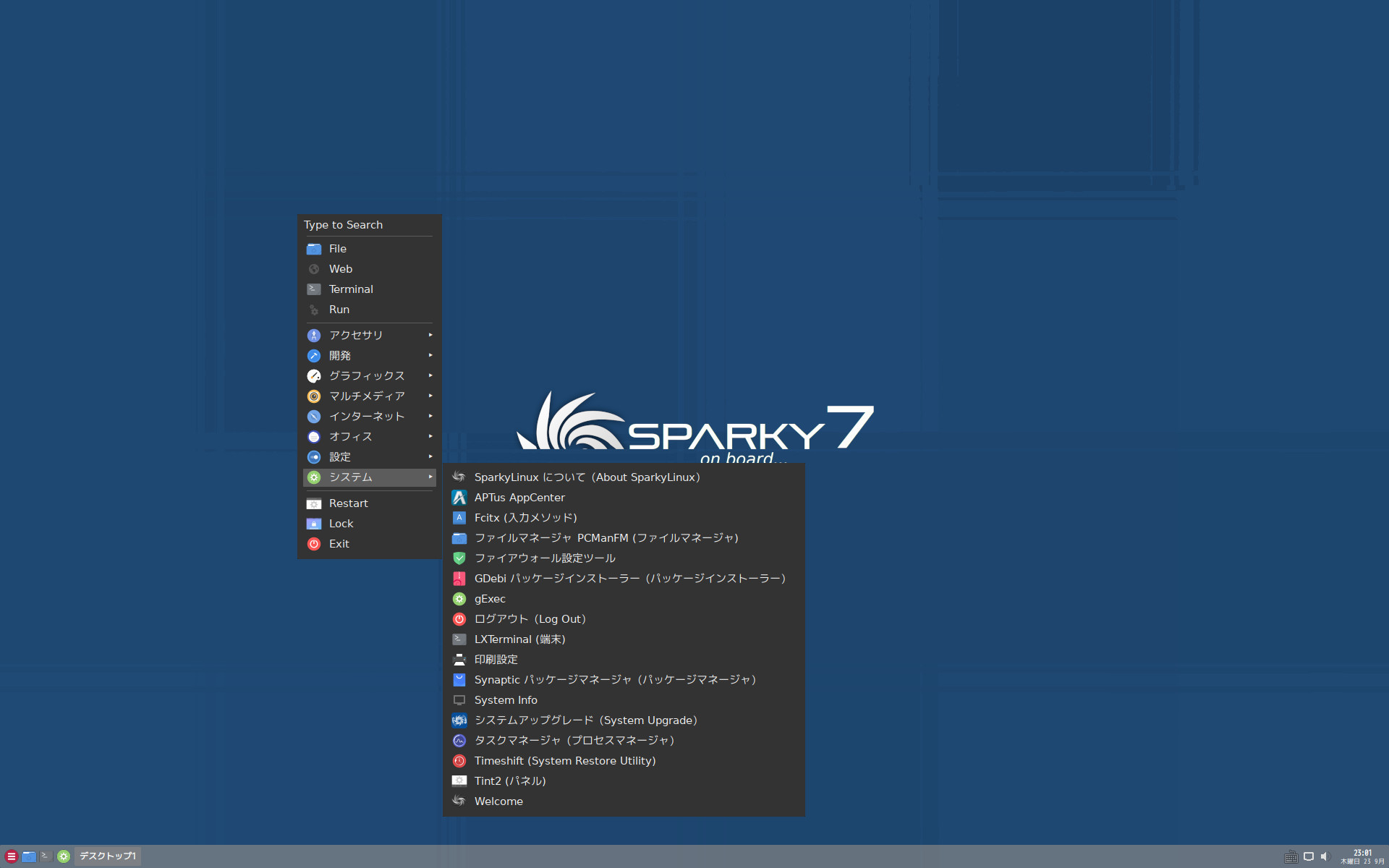Select ログアウト (Log Out) label
Image resolution: width=1389 pixels, height=868 pixels.
tap(530, 619)
